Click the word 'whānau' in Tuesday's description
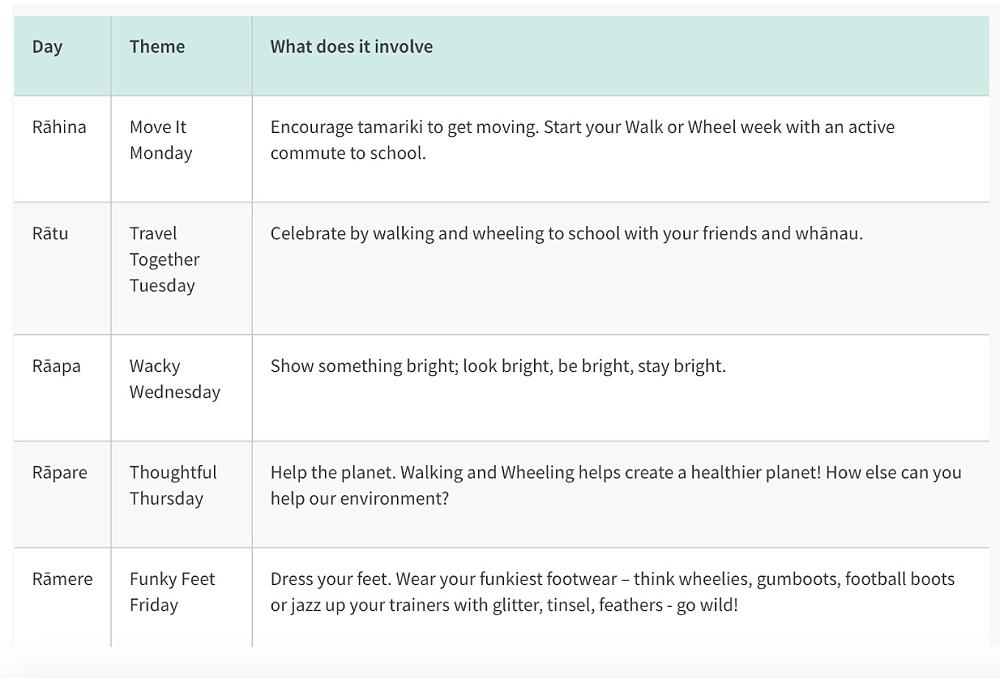 click(x=827, y=234)
